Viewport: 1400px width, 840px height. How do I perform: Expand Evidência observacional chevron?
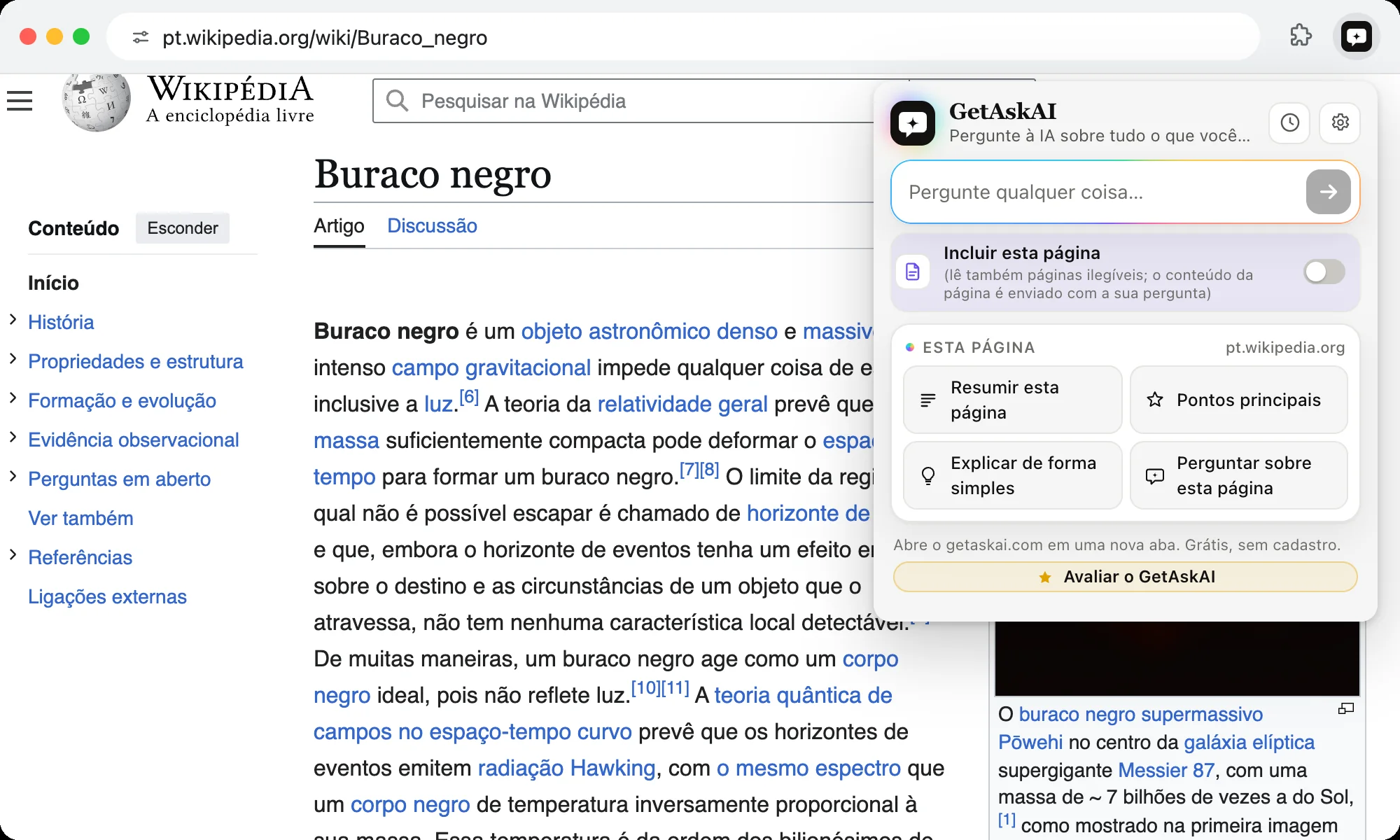(13, 437)
